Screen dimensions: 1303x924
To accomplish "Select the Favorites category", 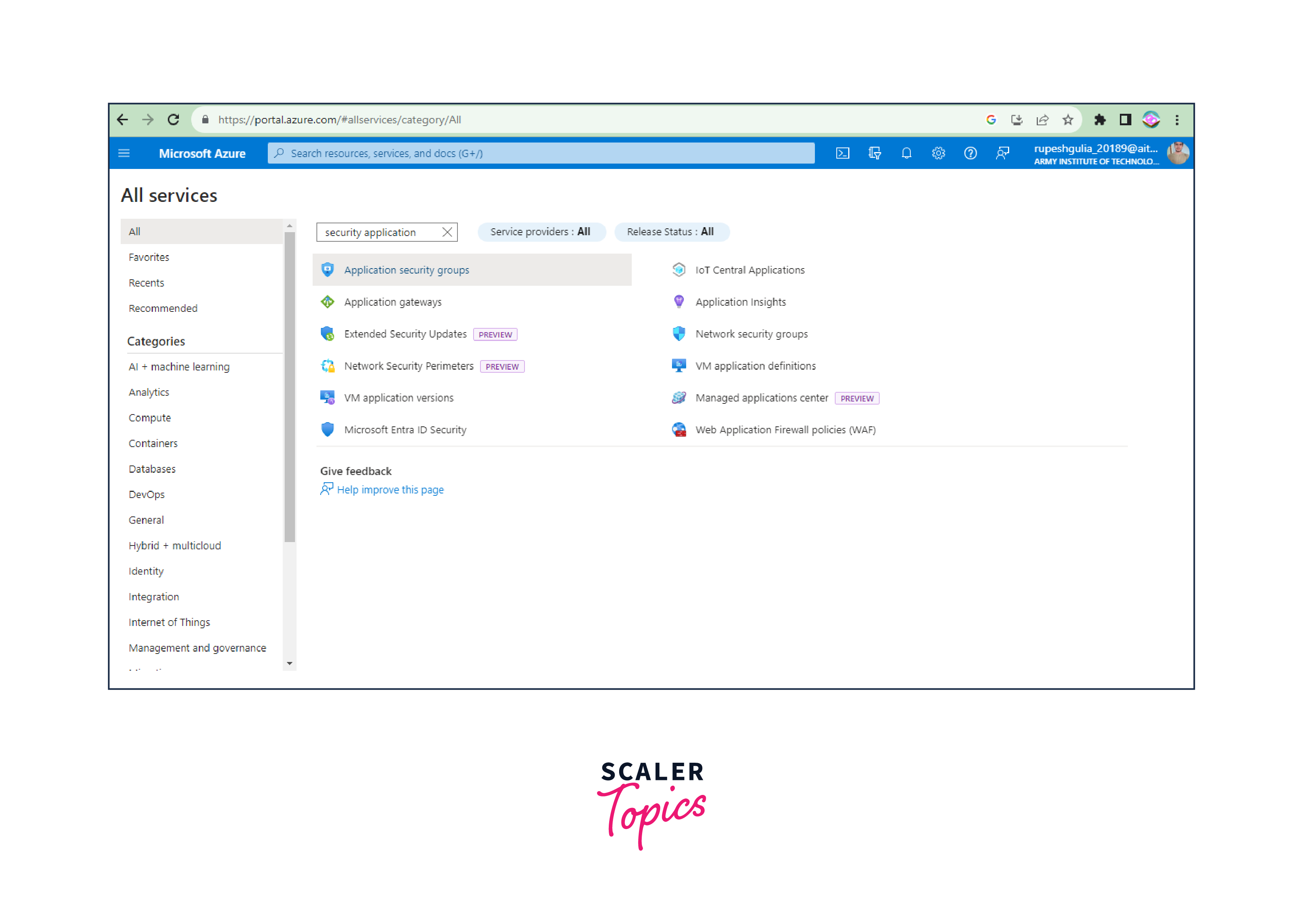I will click(149, 257).
